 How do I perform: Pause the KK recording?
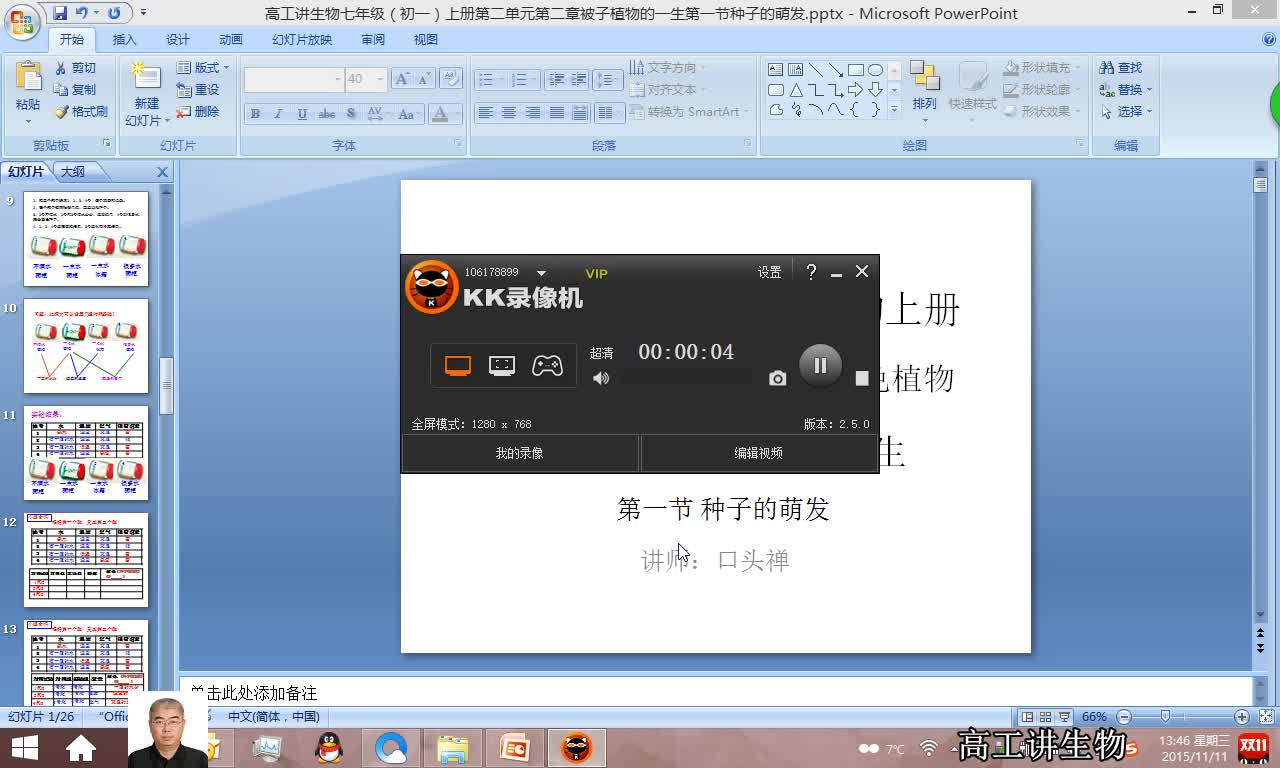(x=820, y=365)
